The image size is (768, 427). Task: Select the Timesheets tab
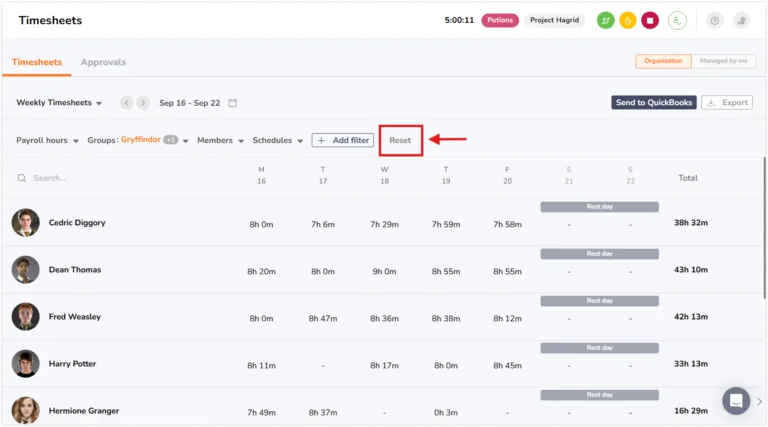coord(37,62)
